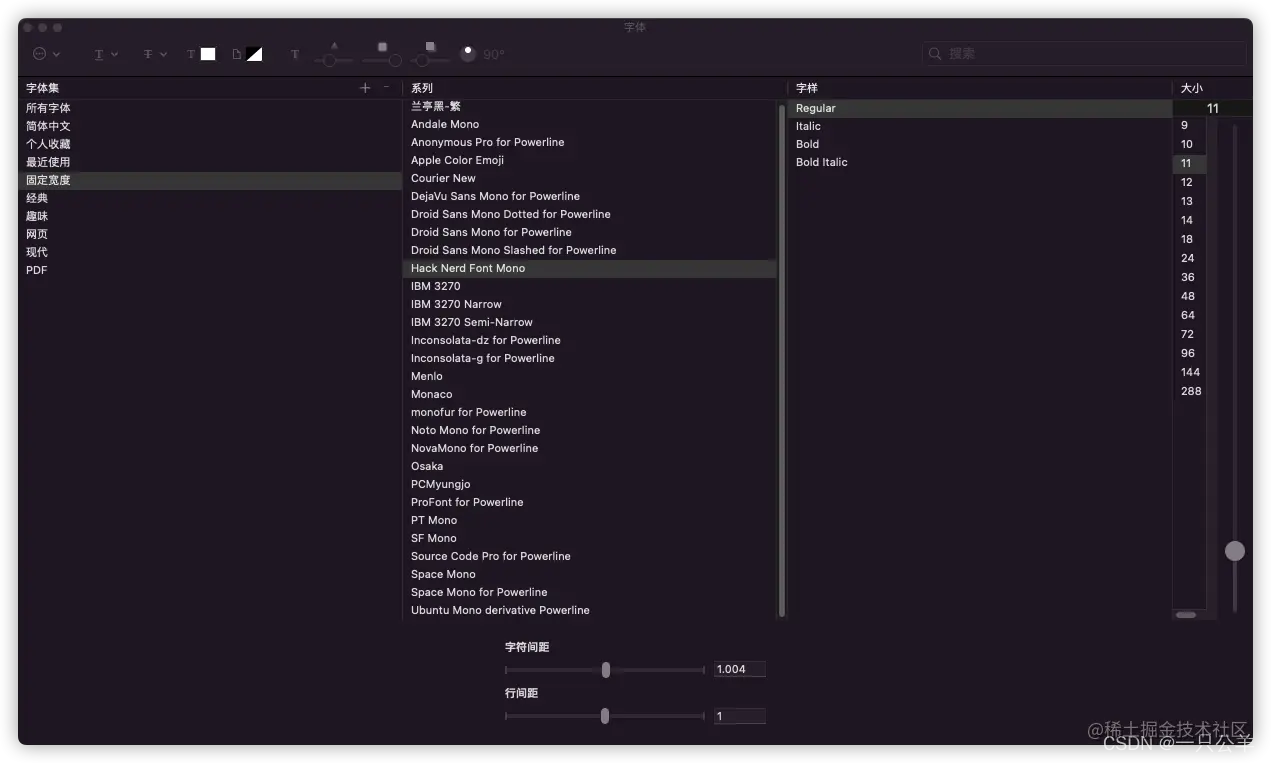Remove the collection with the minus button
Screen dimensions: 1271x763
click(x=387, y=88)
